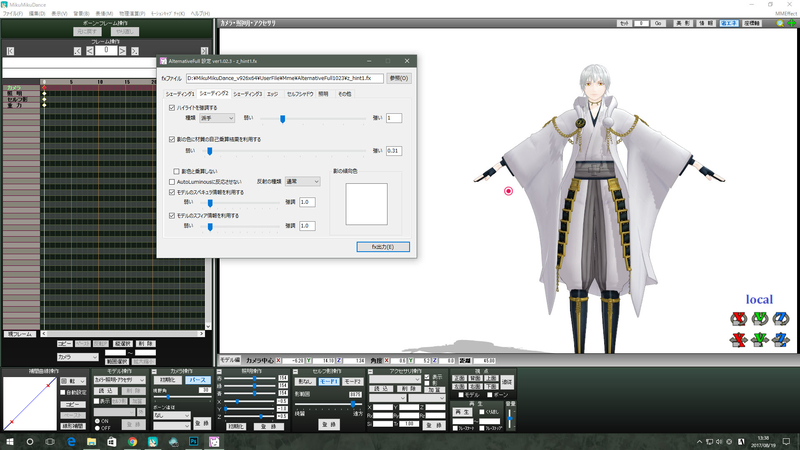
Task: Toggle 自動設定 checkbox in interpolation curve panel
Action: (x=63, y=392)
